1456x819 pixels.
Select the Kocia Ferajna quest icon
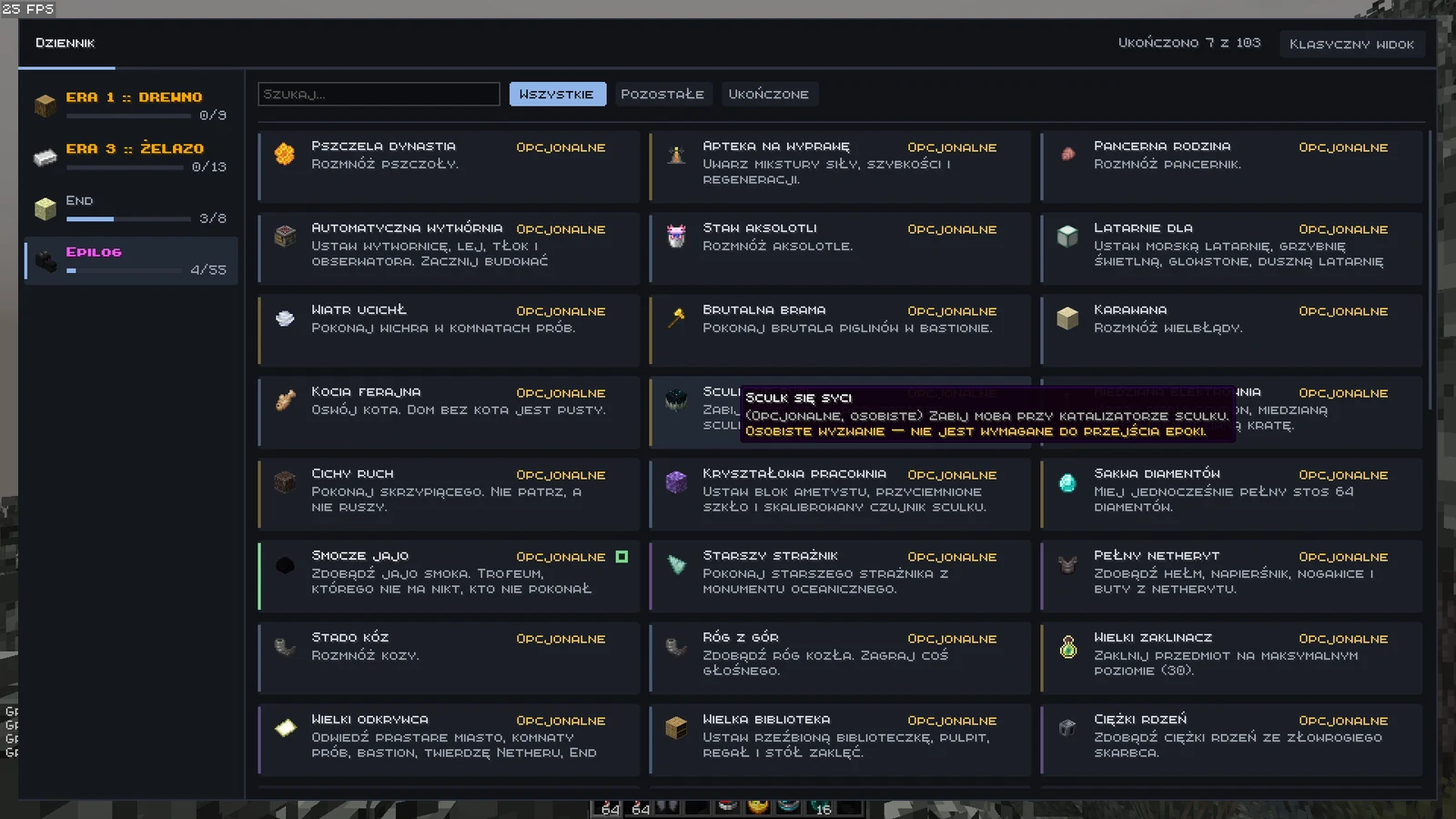[285, 399]
